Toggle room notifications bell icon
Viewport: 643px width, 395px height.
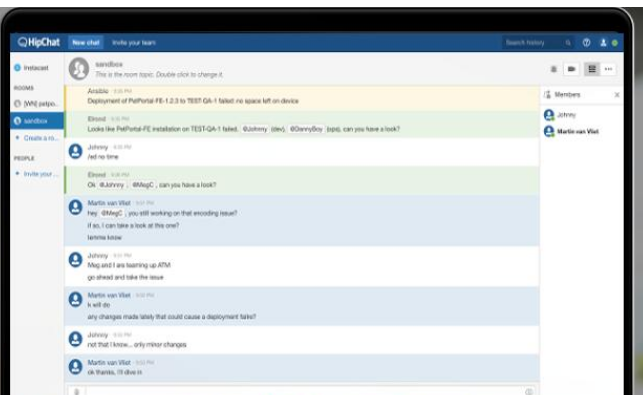coord(554,69)
